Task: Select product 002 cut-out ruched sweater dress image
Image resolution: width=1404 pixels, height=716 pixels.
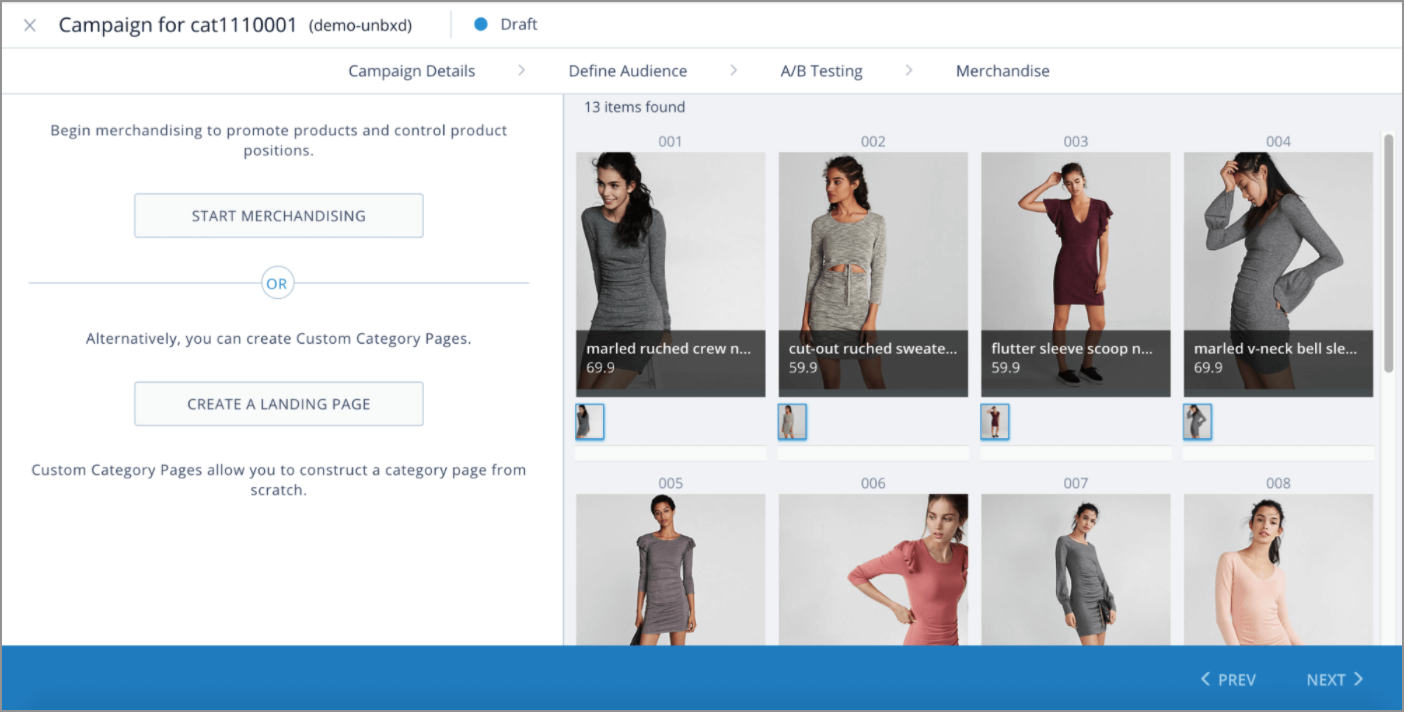Action: (x=873, y=274)
